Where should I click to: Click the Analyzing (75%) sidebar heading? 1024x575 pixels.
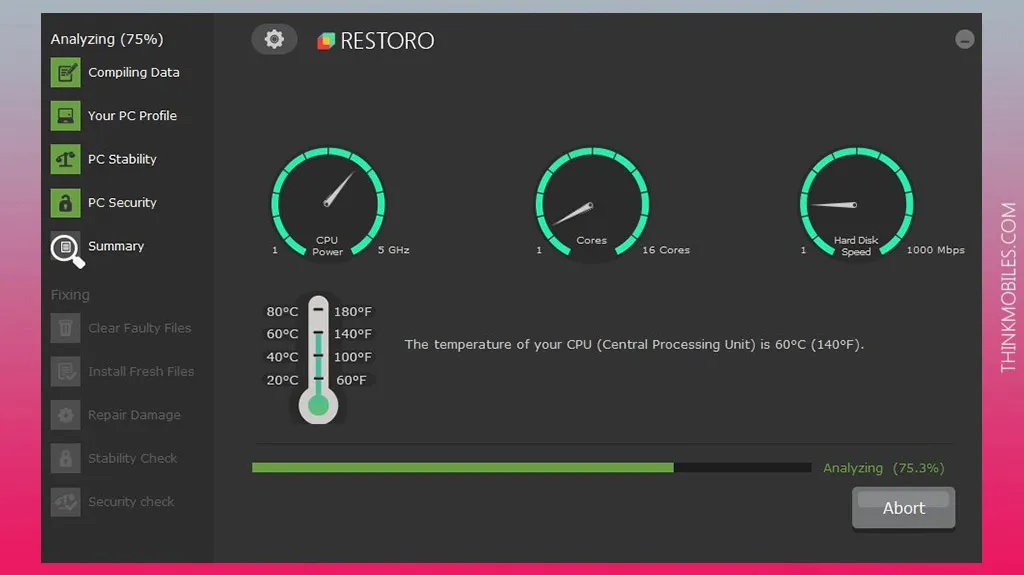click(107, 39)
